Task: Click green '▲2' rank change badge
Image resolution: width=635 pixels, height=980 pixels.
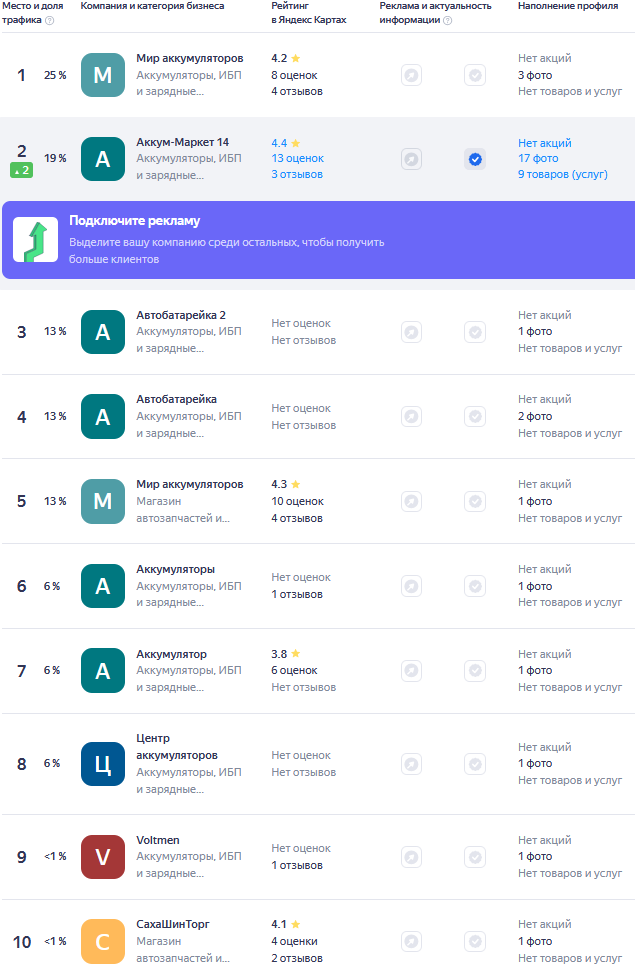Action: 21,170
